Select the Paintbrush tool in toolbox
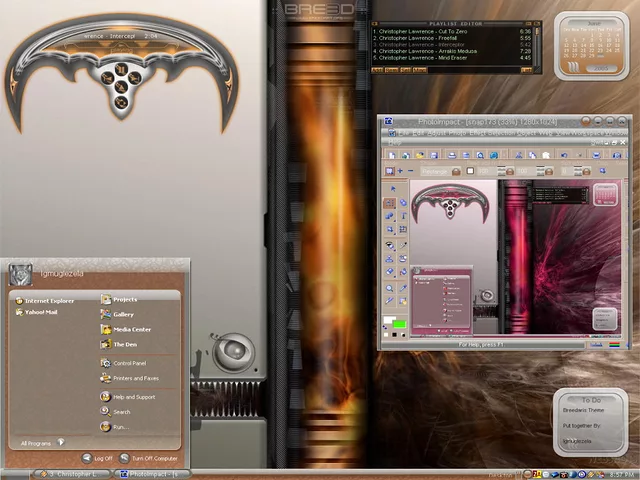 pyautogui.click(x=403, y=245)
